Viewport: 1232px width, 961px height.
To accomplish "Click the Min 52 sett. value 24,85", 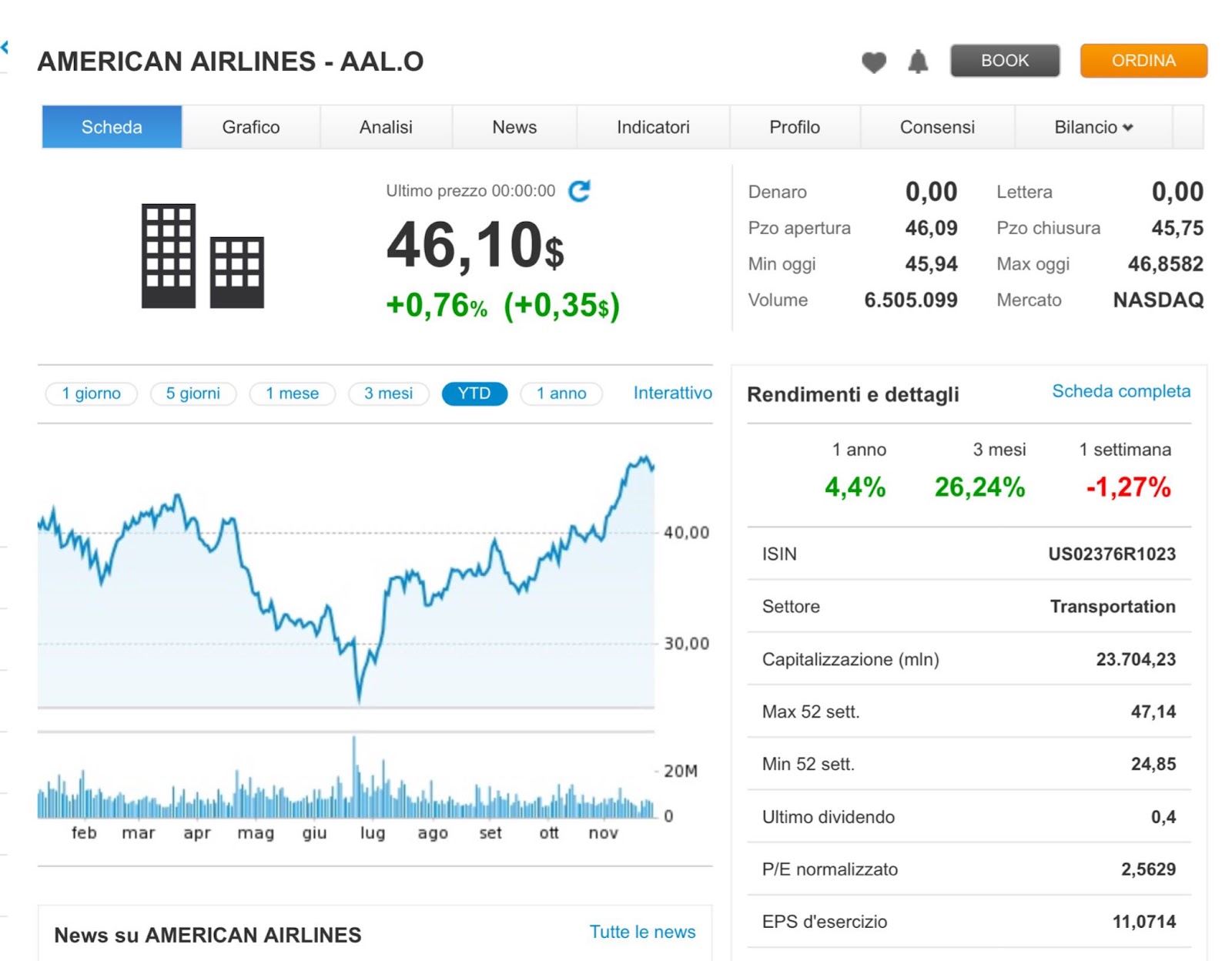I will 1153,765.
